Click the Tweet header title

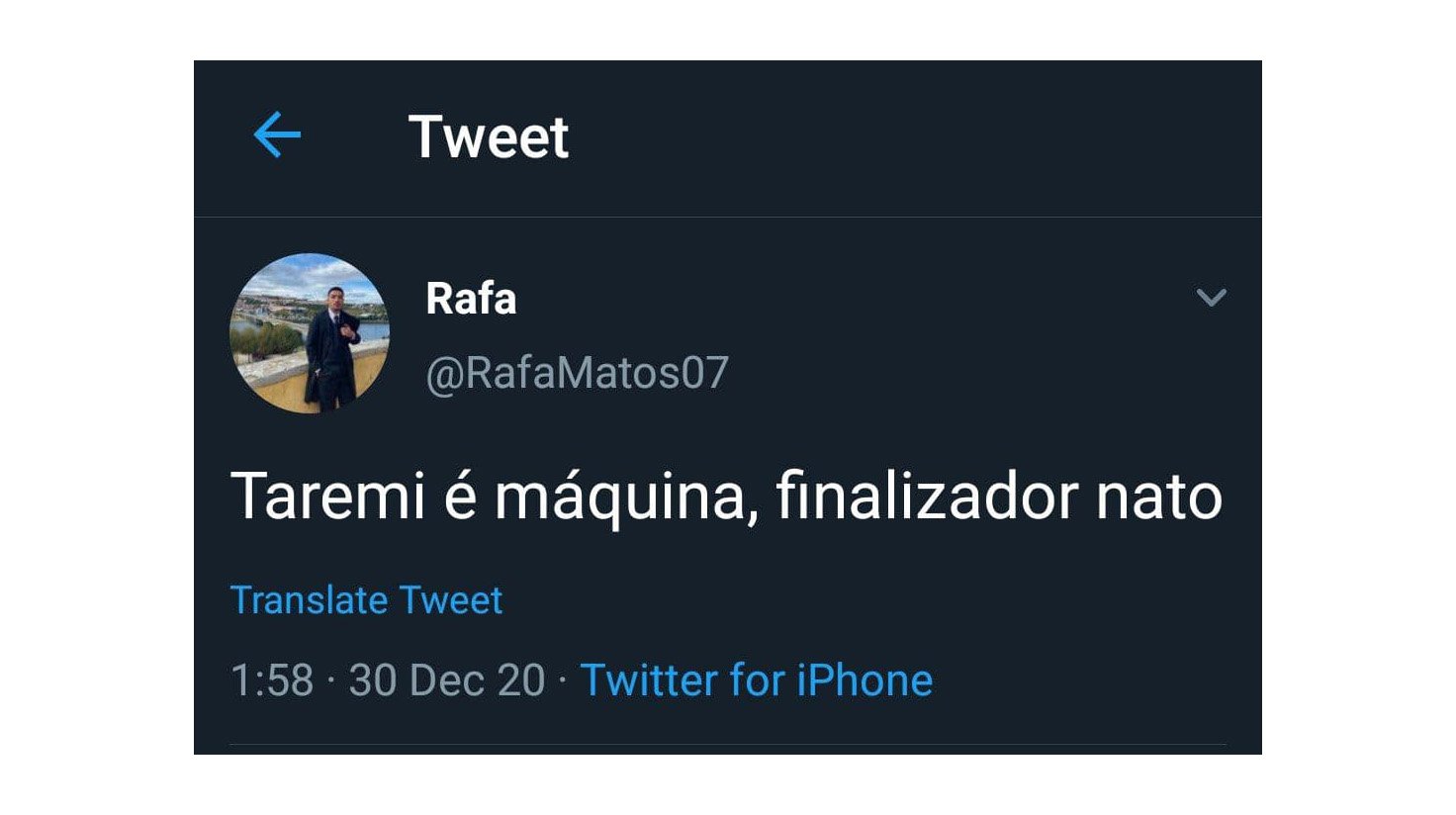click(x=489, y=136)
